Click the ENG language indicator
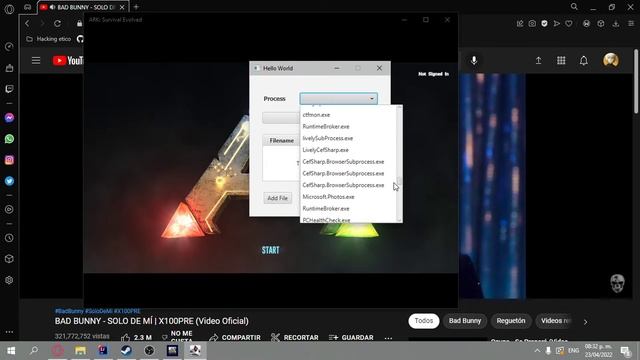640x360 pixels. click(573, 351)
